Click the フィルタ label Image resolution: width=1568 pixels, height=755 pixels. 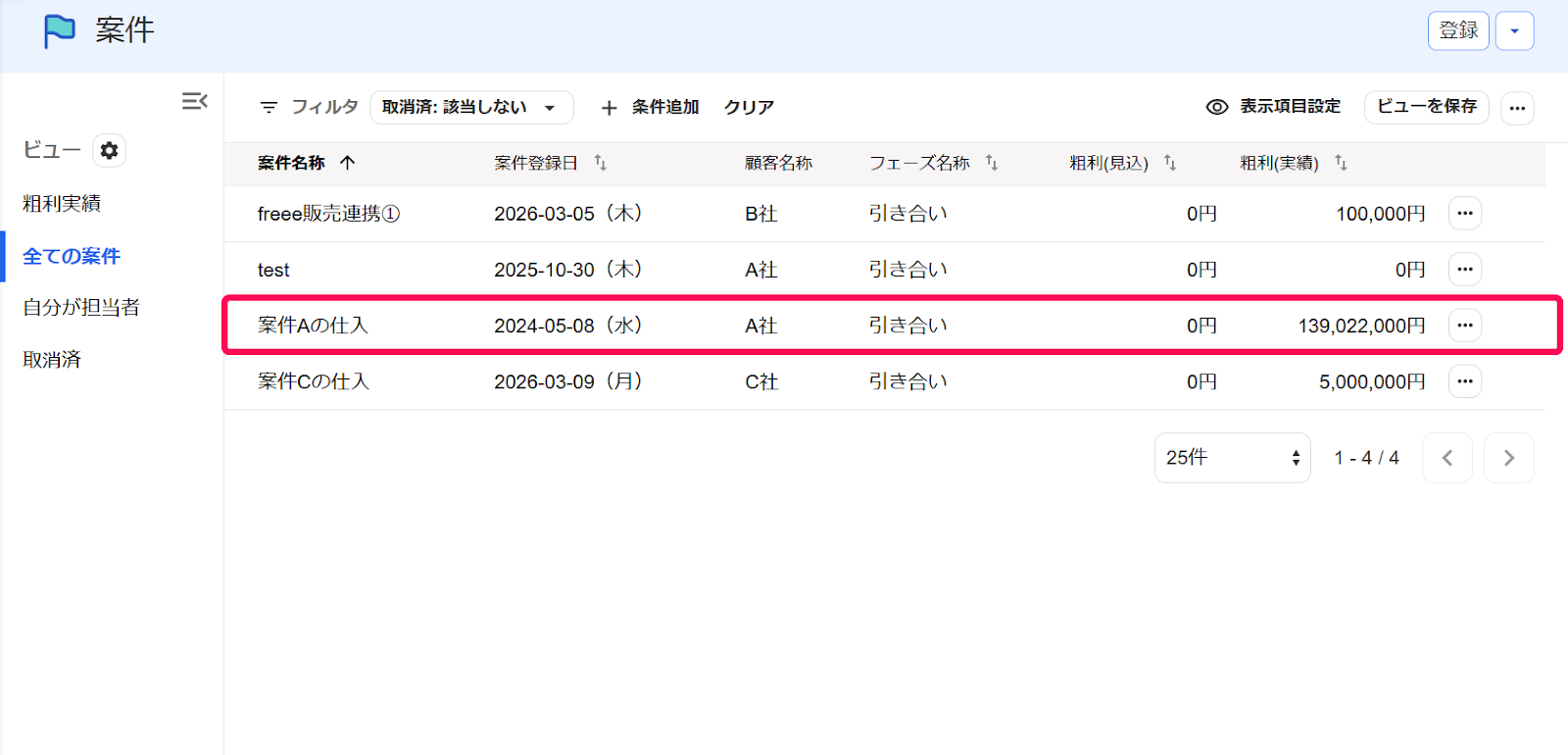(x=324, y=107)
